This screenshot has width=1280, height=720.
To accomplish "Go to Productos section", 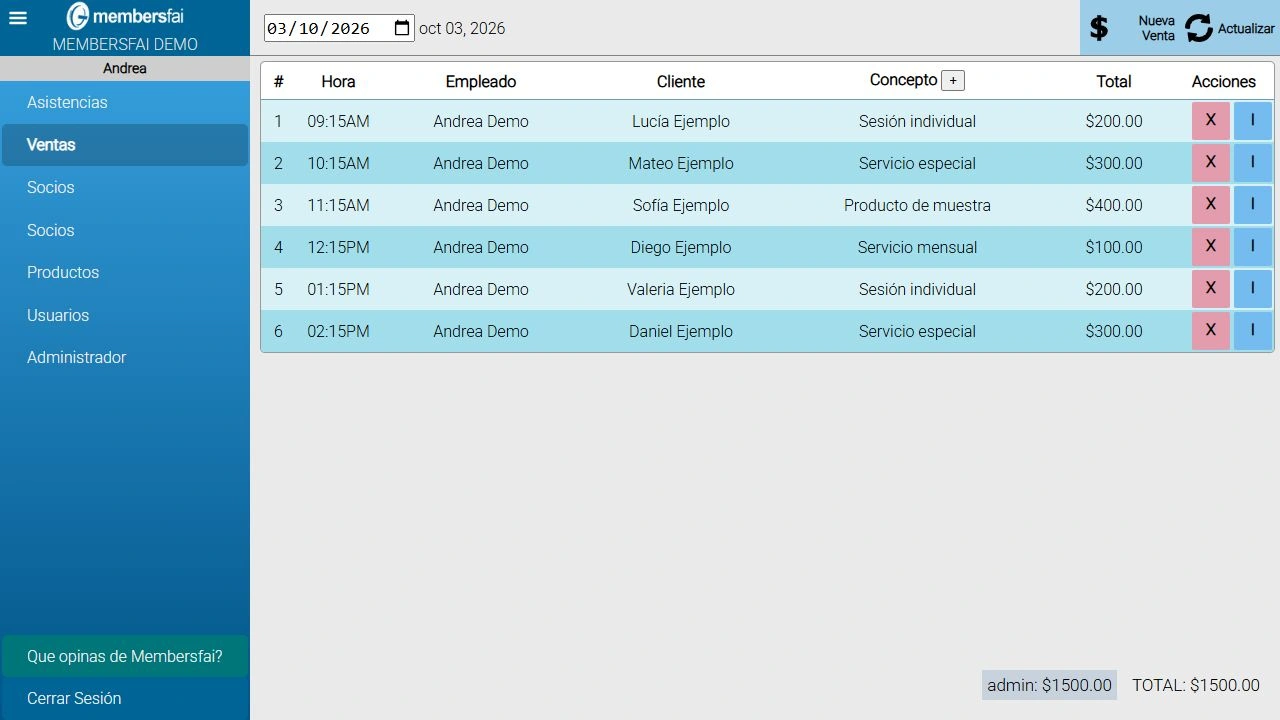I will point(125,272).
